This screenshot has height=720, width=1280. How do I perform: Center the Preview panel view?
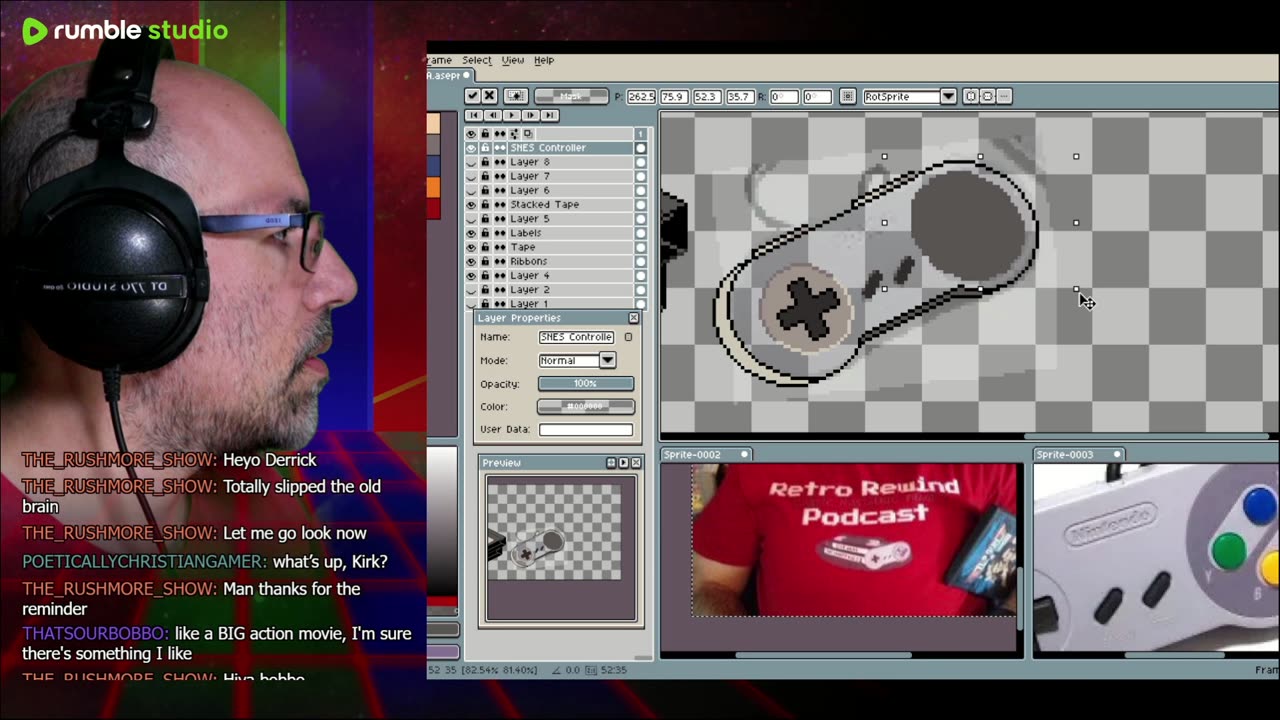(610, 463)
